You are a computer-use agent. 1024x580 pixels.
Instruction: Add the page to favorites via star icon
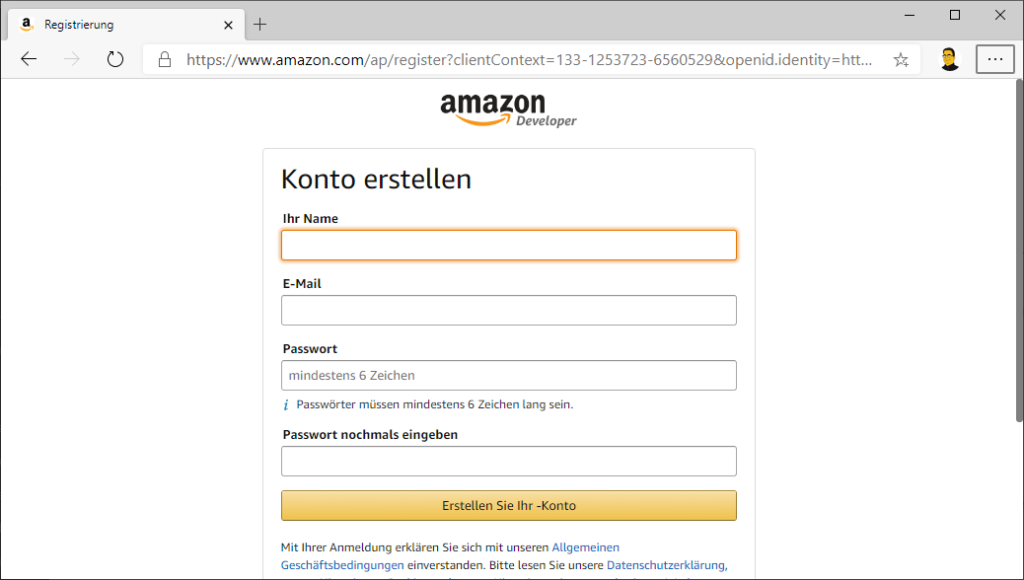click(899, 59)
